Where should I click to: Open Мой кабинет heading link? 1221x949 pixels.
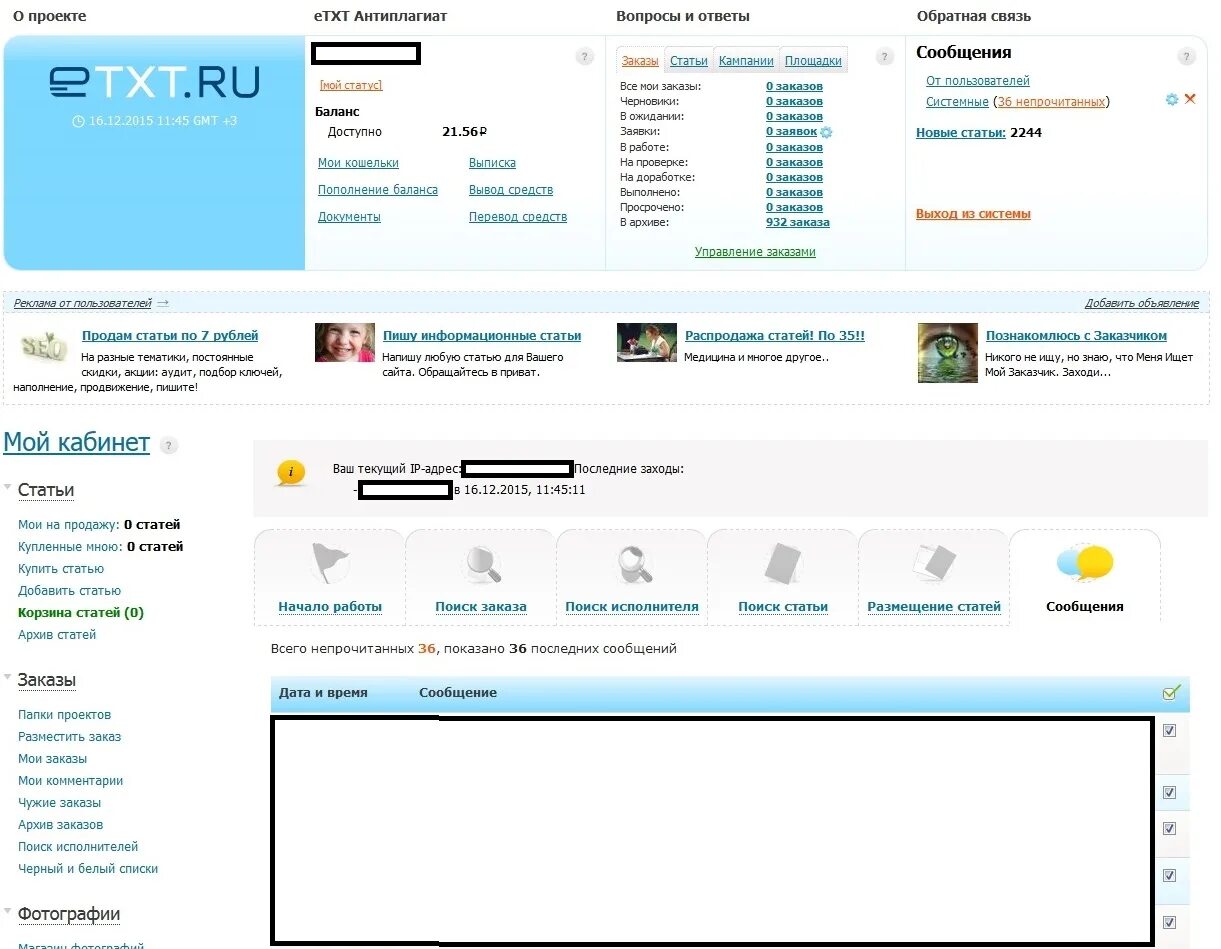[x=76, y=443]
